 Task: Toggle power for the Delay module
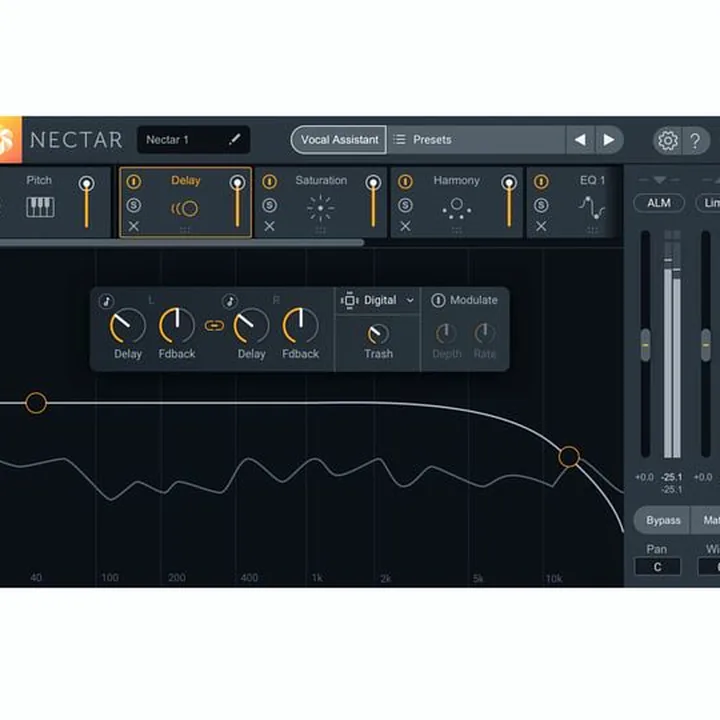134,182
